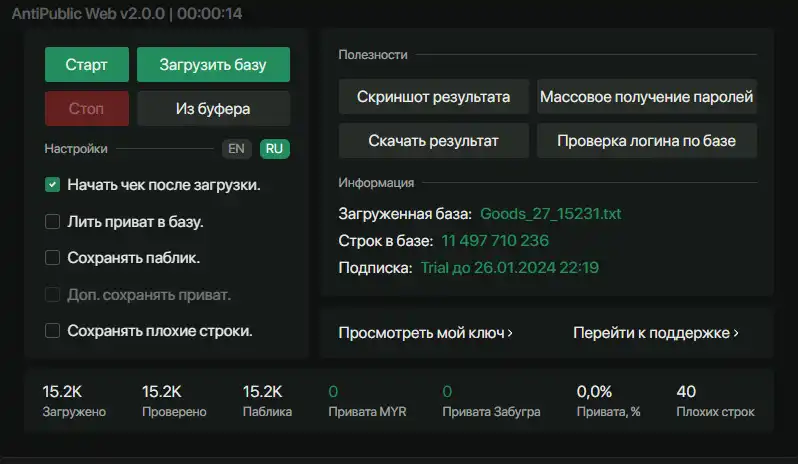Load data with Из буфера button

213,108
